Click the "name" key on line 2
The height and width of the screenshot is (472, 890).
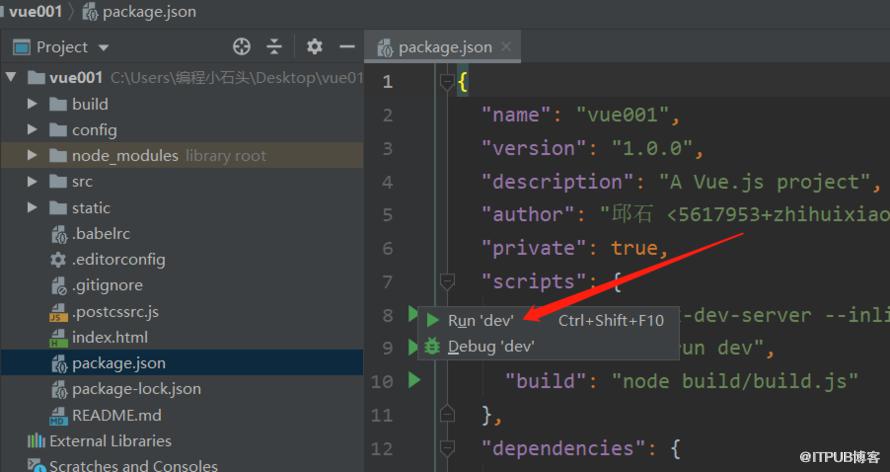(516, 115)
